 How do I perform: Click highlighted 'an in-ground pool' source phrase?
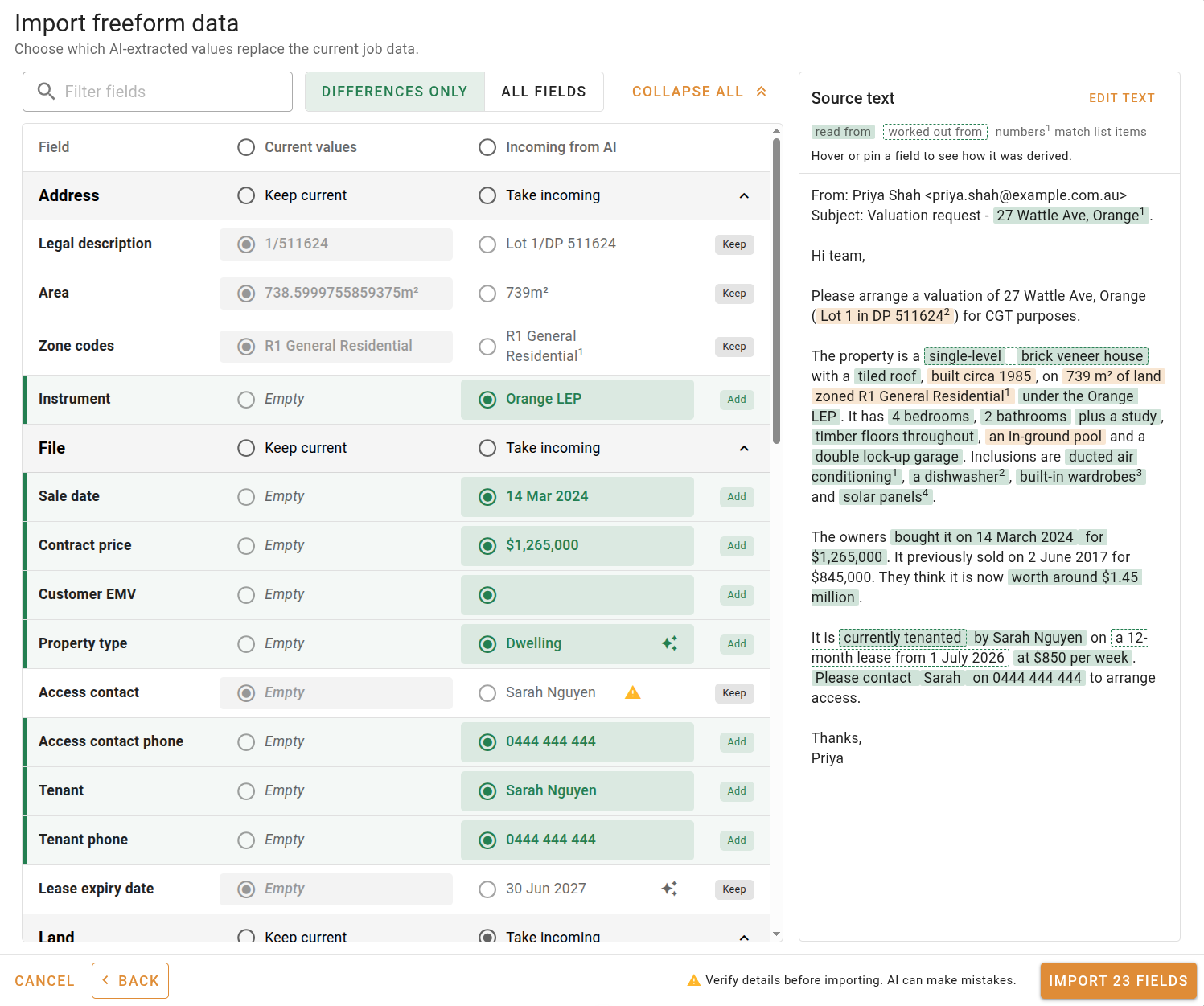(x=1046, y=437)
